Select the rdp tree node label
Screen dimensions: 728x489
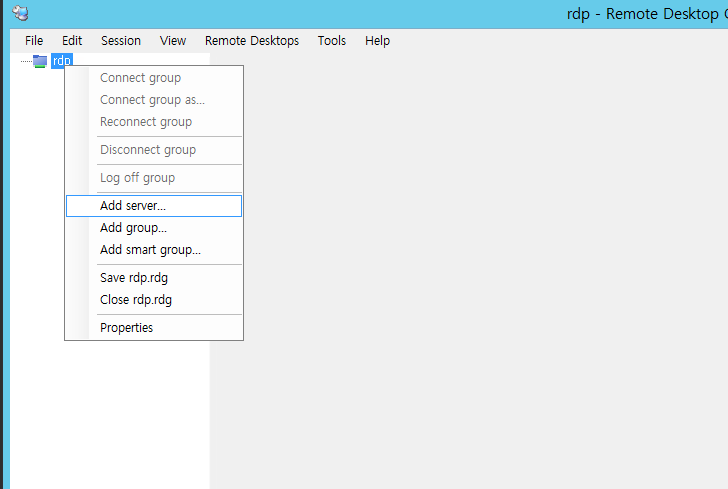click(x=62, y=61)
